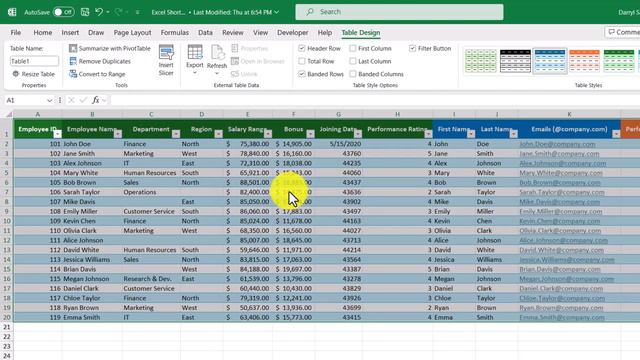Apply the dark green table style
Viewport: 640px width, 360px height.
(x=619, y=61)
